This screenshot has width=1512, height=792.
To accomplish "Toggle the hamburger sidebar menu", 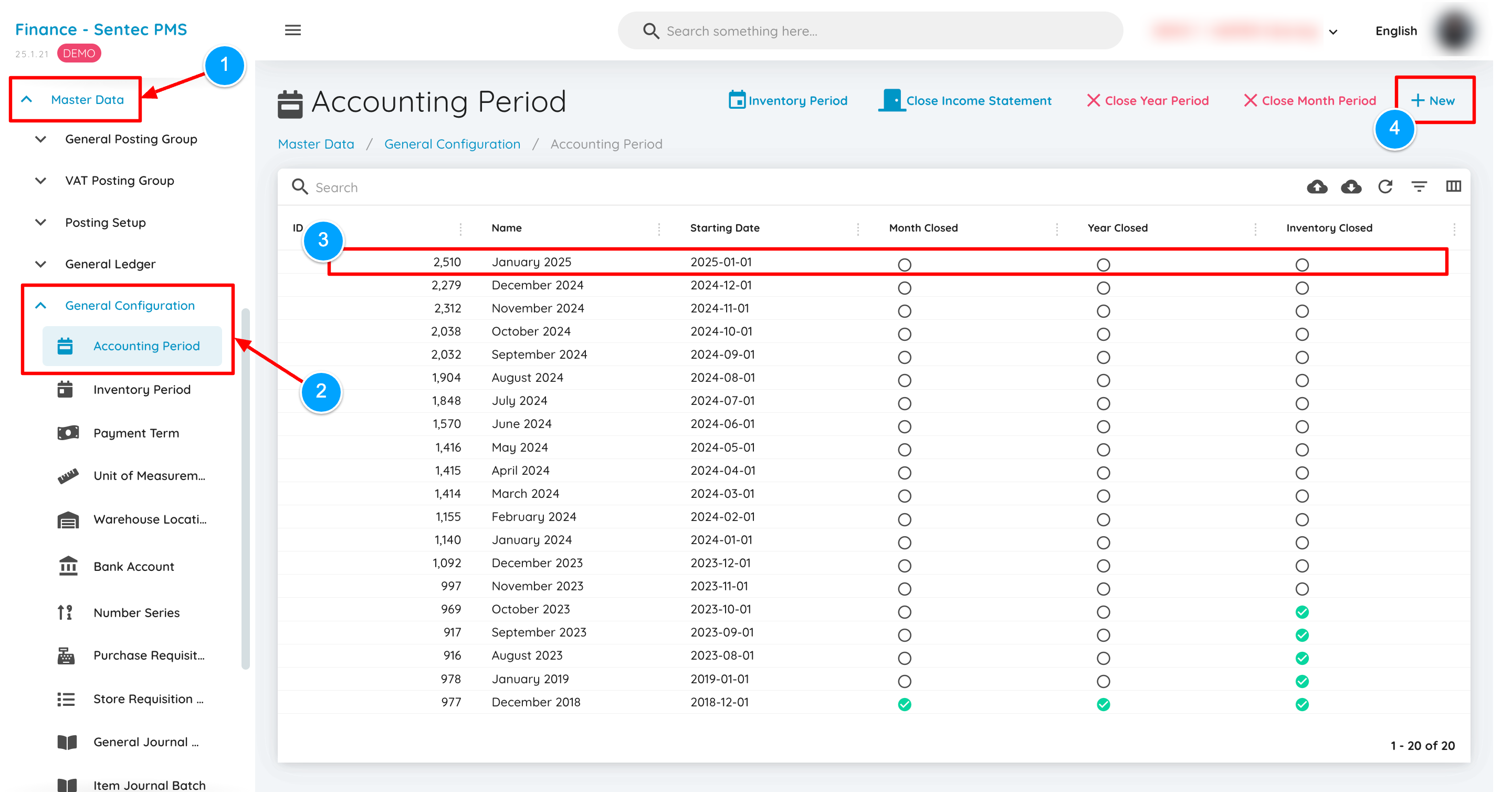I will [292, 30].
